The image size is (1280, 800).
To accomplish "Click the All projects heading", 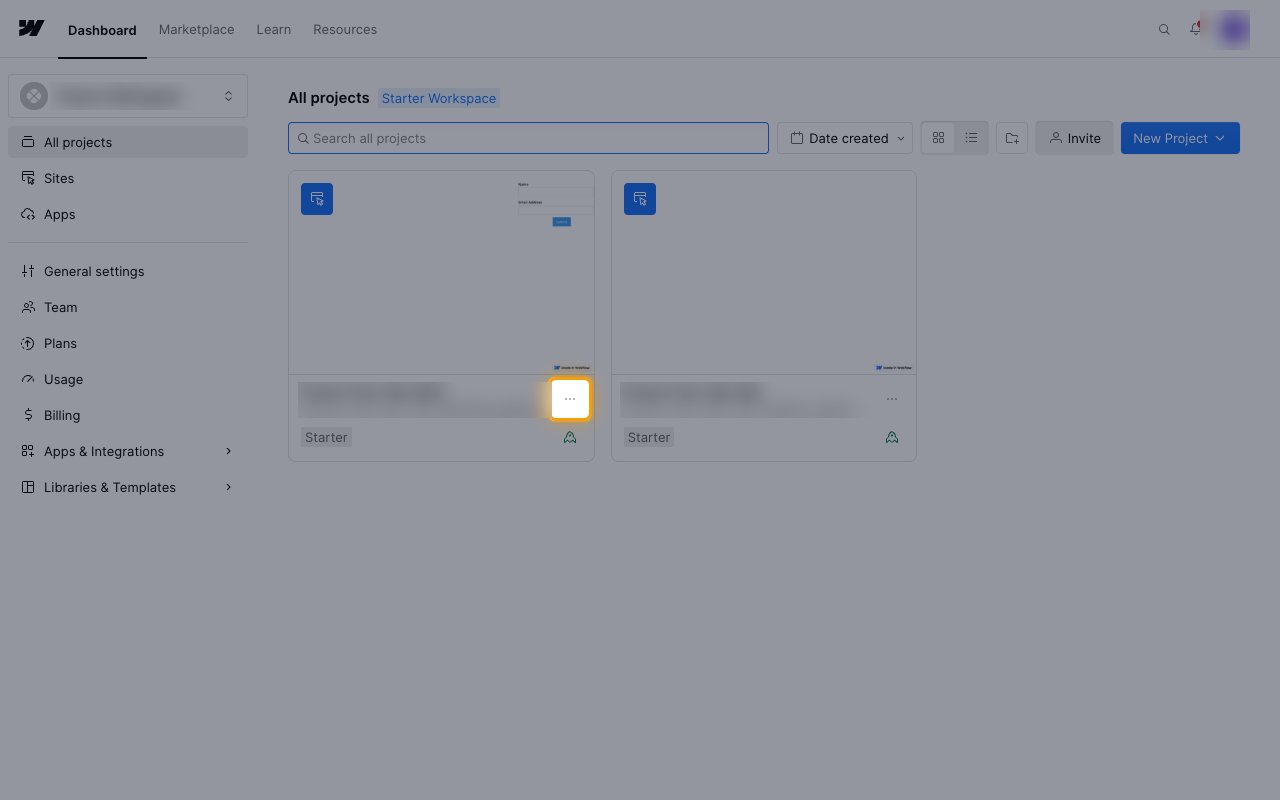I will 328,98.
